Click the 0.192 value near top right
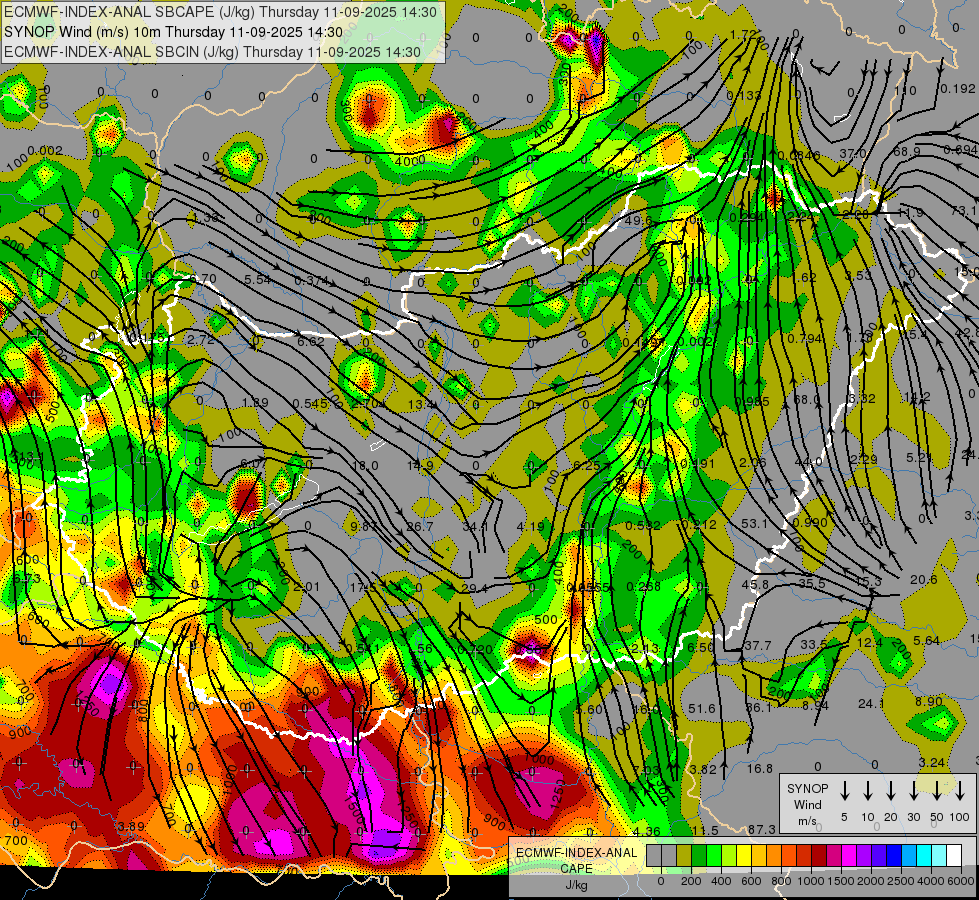 pos(958,89)
